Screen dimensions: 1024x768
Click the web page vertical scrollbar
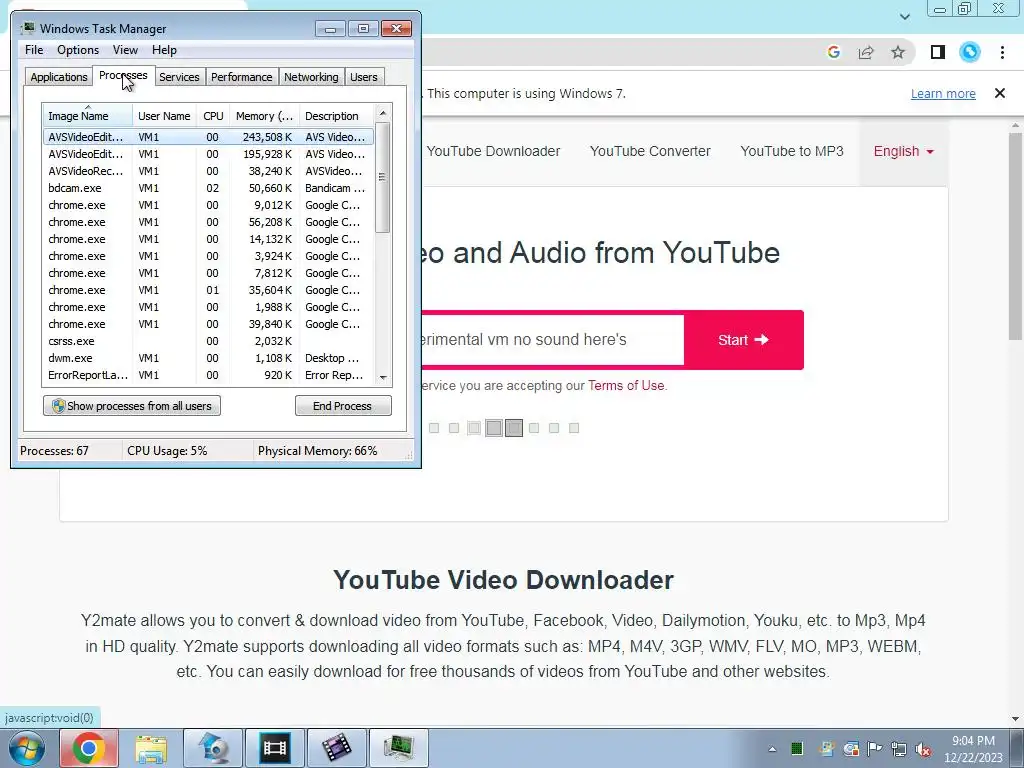pyautogui.click(x=1016, y=235)
